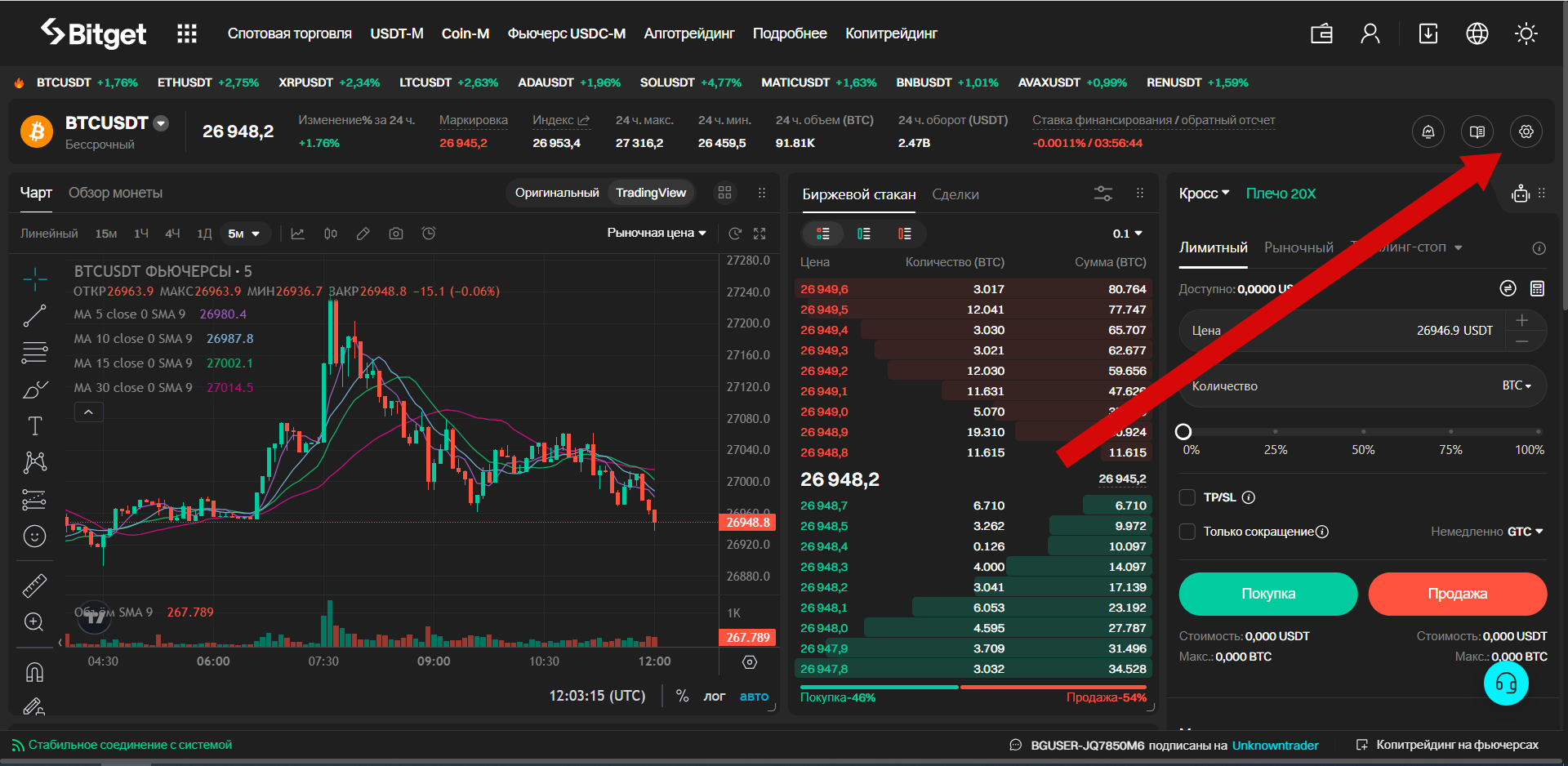Viewport: 1568px width, 766px height.
Task: Open Рыночная цена dropdown
Action: (657, 233)
